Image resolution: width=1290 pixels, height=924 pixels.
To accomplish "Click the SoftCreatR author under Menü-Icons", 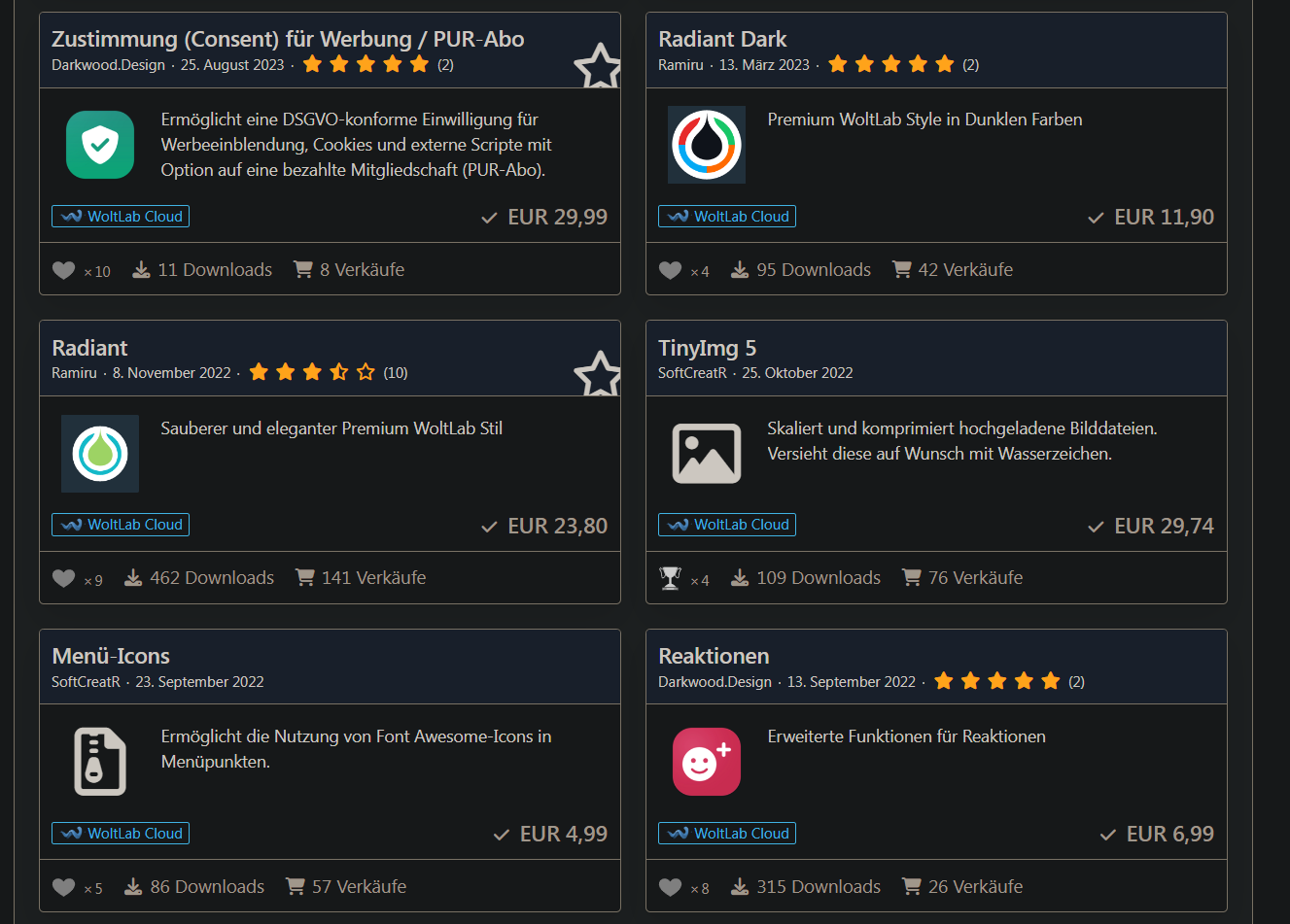I will pos(86,682).
